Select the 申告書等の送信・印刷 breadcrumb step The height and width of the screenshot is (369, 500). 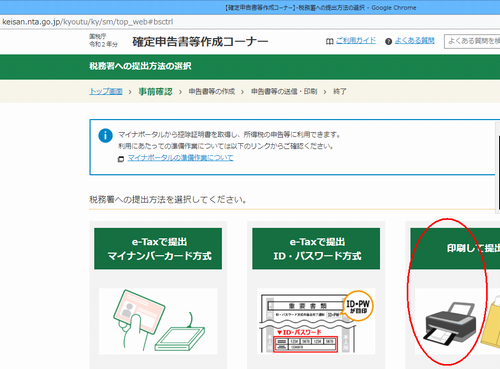[x=284, y=91]
